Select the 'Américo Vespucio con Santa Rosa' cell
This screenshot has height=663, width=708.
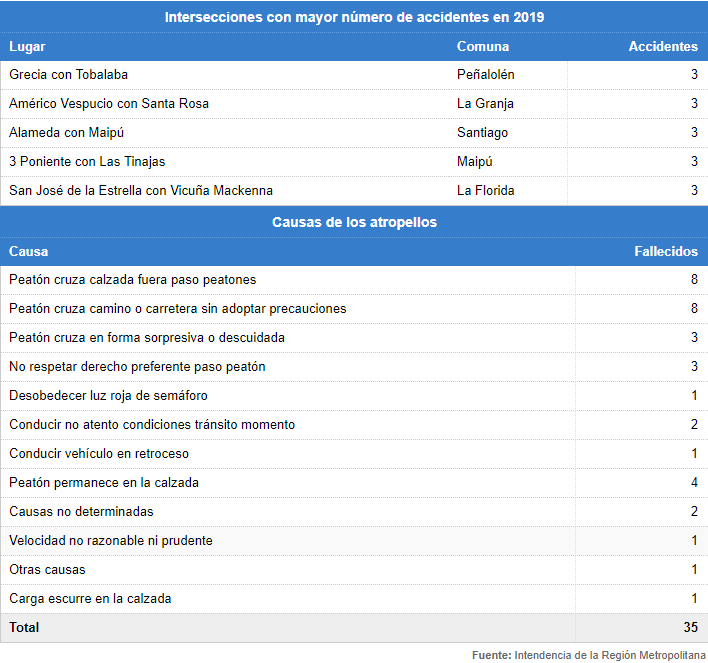(x=109, y=104)
